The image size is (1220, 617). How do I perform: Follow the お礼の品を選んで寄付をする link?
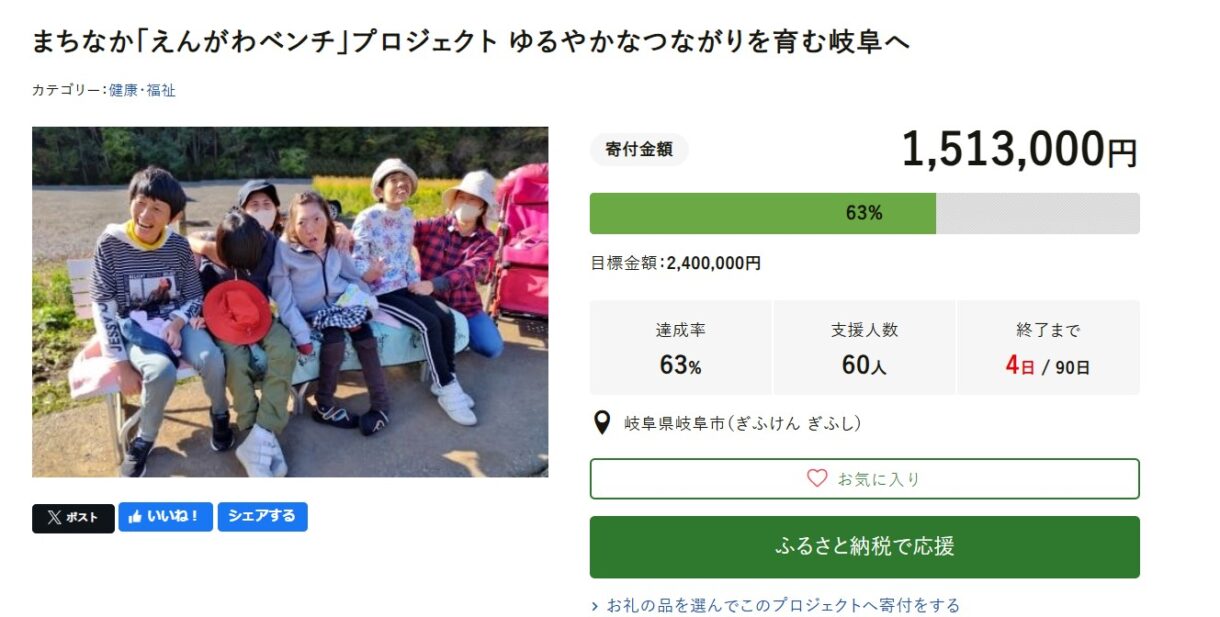(x=783, y=605)
